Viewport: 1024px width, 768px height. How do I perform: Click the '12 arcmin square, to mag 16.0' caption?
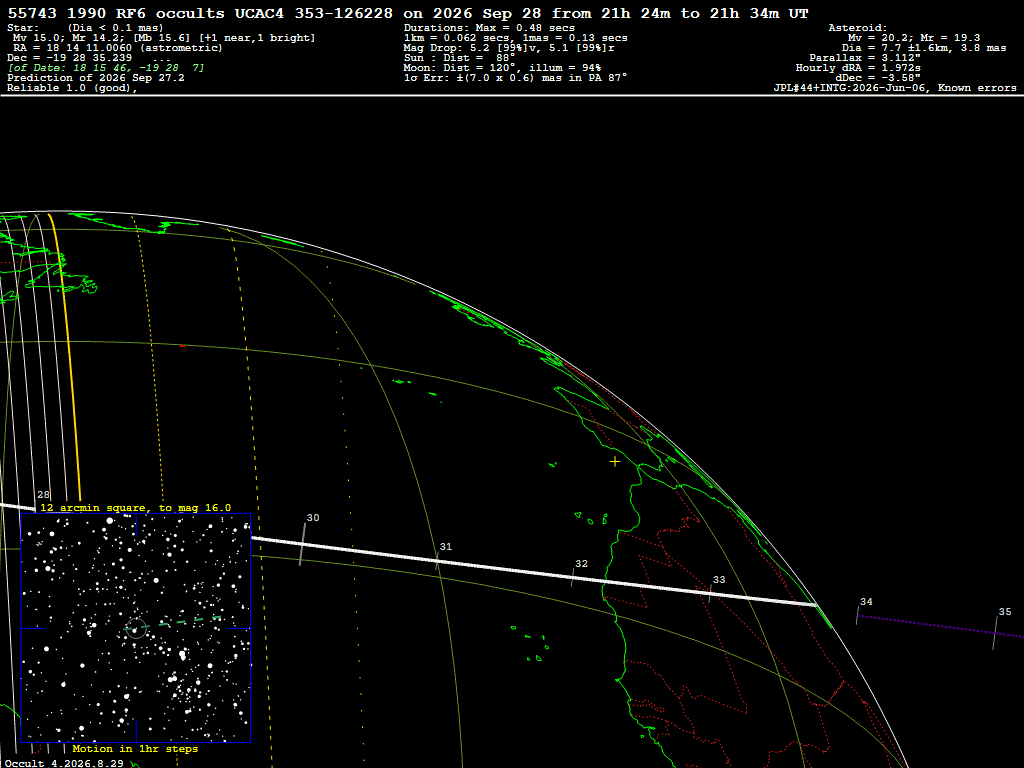(x=135, y=507)
